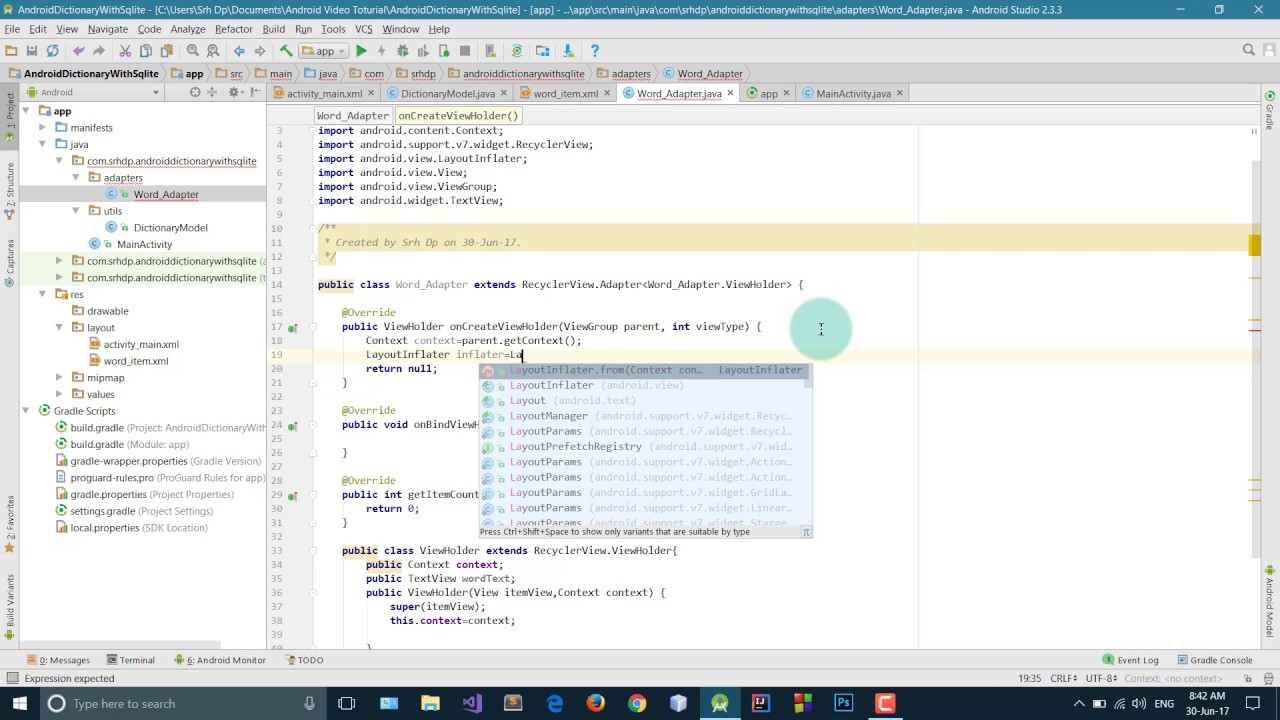Image resolution: width=1280 pixels, height=720 pixels.
Task: Open the Event Log panel
Action: point(1131,660)
